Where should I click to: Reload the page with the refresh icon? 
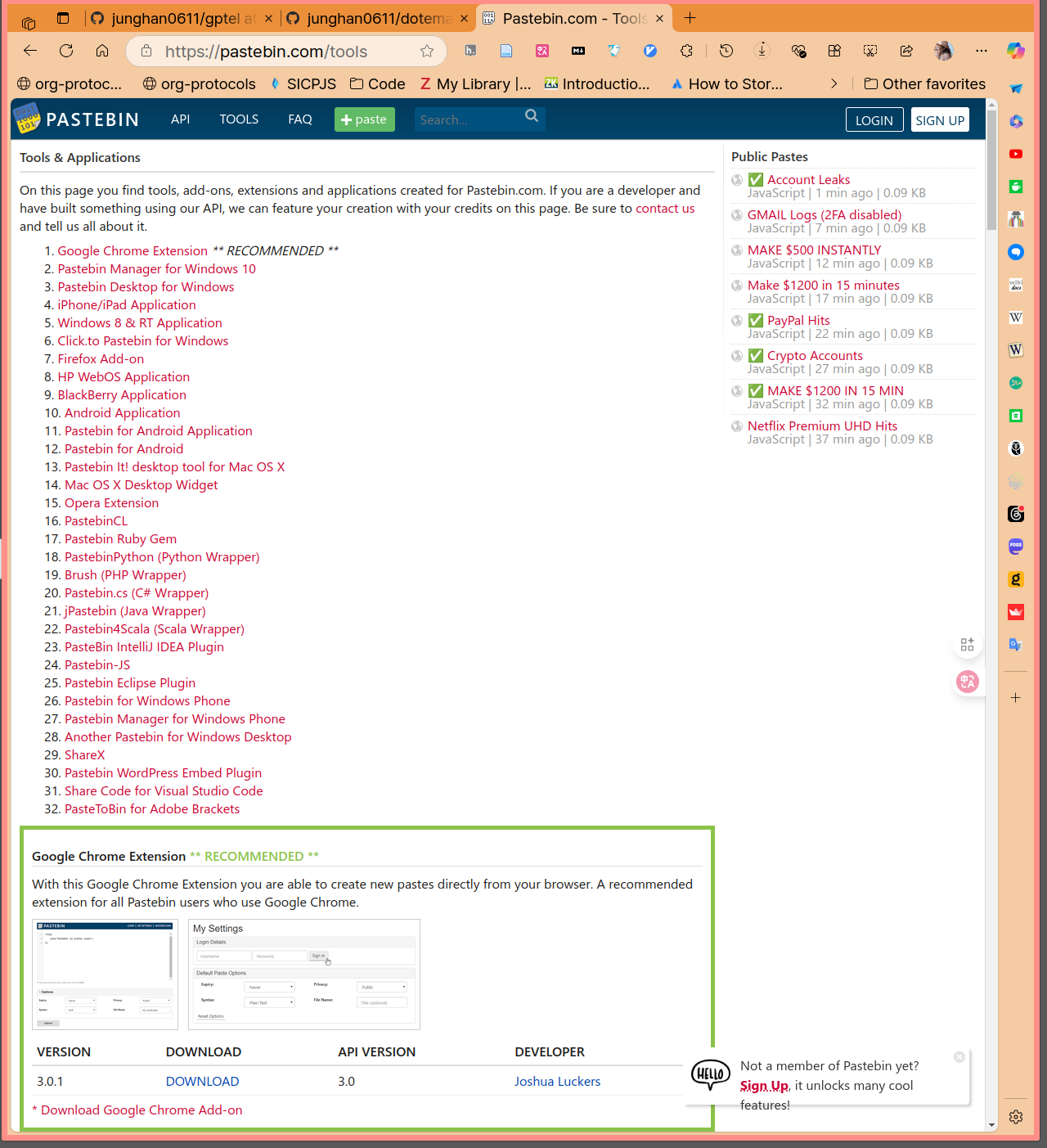click(x=66, y=51)
